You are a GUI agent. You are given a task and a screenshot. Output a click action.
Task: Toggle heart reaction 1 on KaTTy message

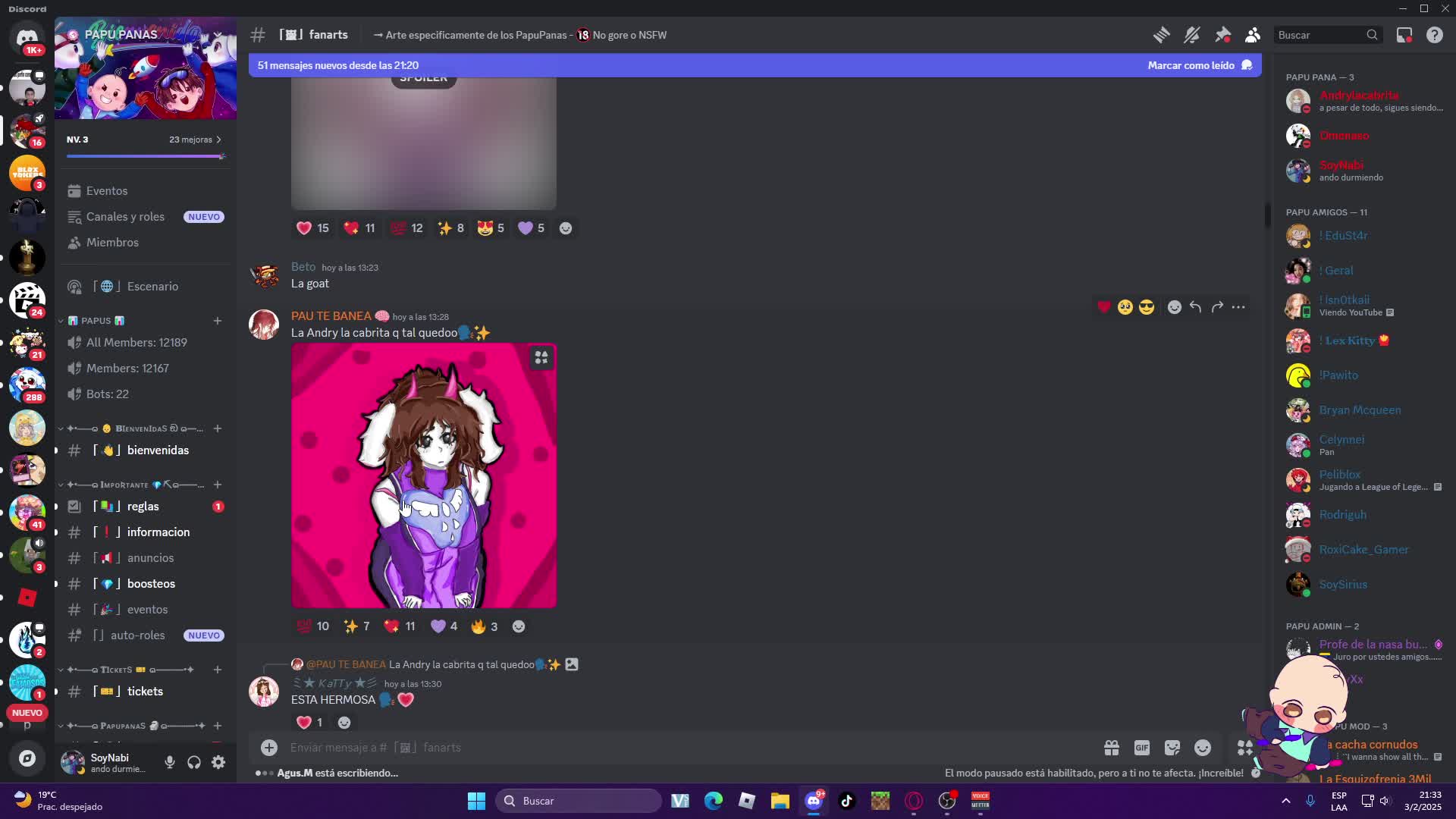click(309, 723)
